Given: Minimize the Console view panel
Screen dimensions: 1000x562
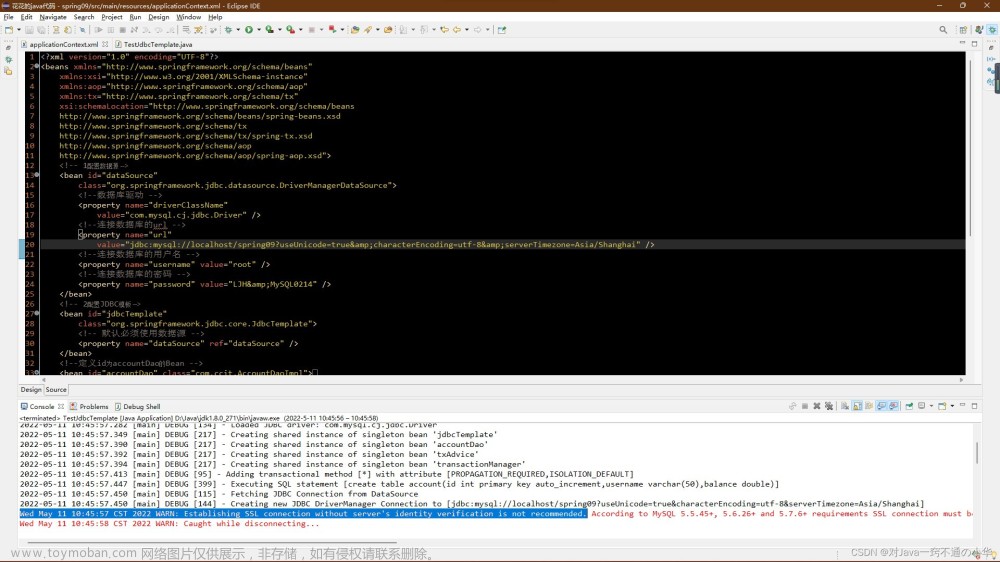Looking at the screenshot, I should [962, 405].
